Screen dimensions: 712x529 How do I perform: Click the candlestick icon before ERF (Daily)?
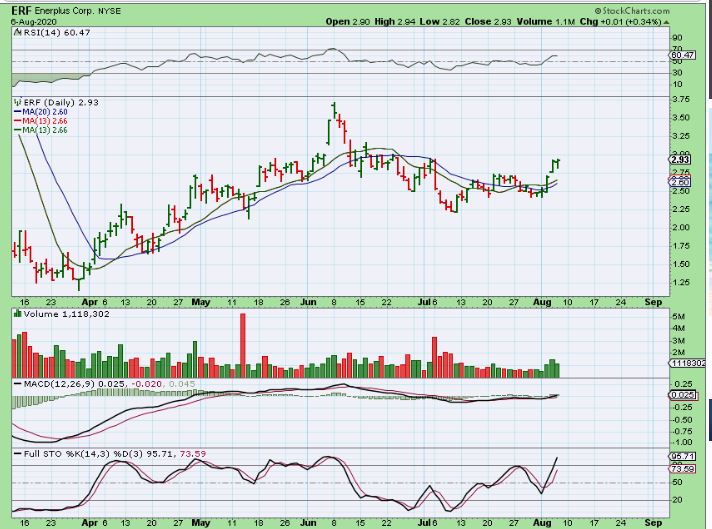(18, 102)
